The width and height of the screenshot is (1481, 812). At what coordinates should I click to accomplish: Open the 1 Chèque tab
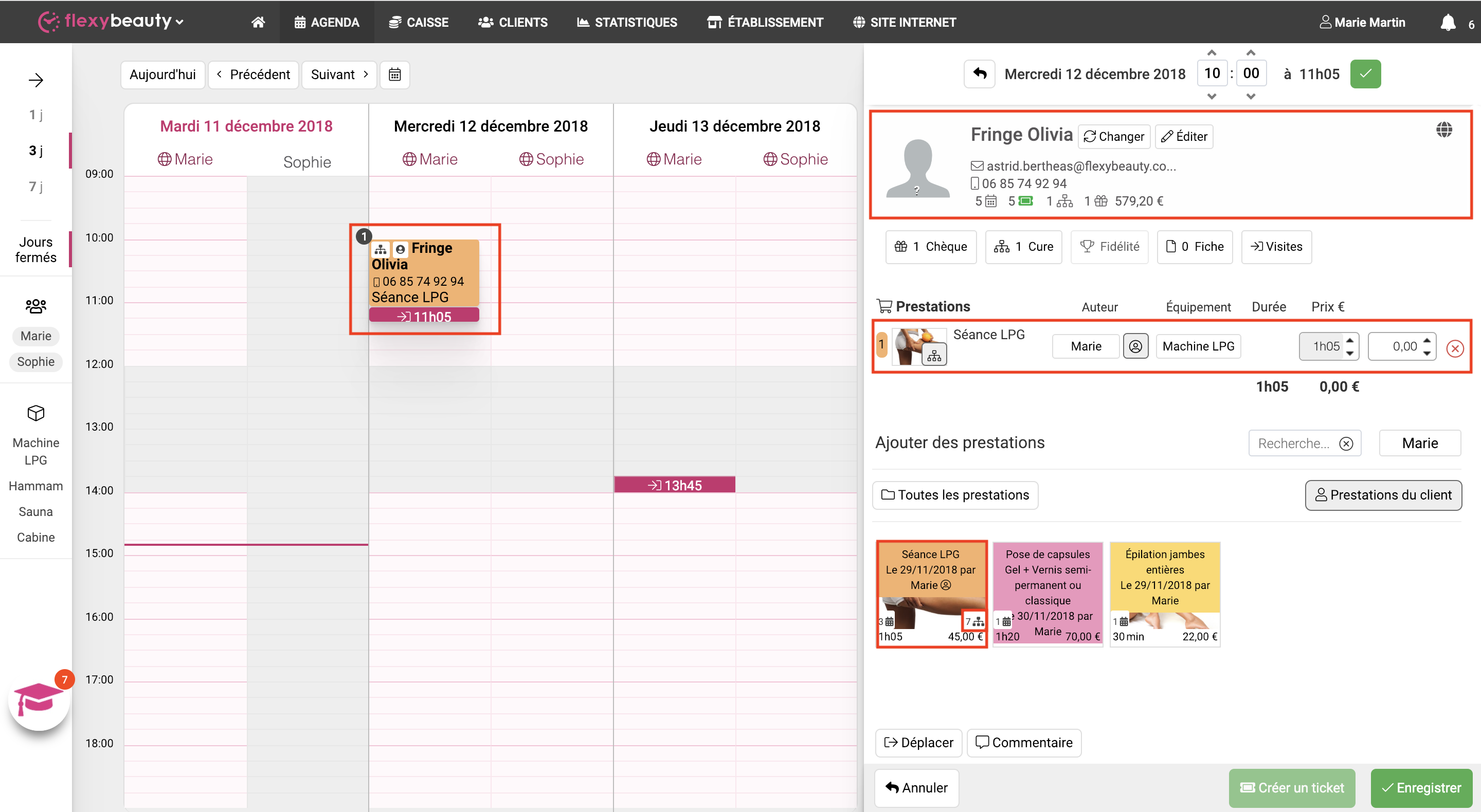(x=931, y=247)
